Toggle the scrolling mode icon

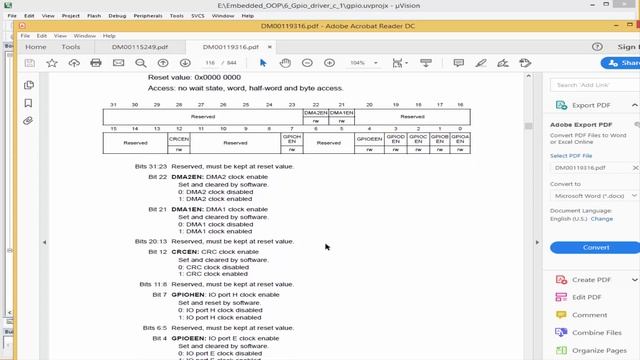click(x=426, y=63)
